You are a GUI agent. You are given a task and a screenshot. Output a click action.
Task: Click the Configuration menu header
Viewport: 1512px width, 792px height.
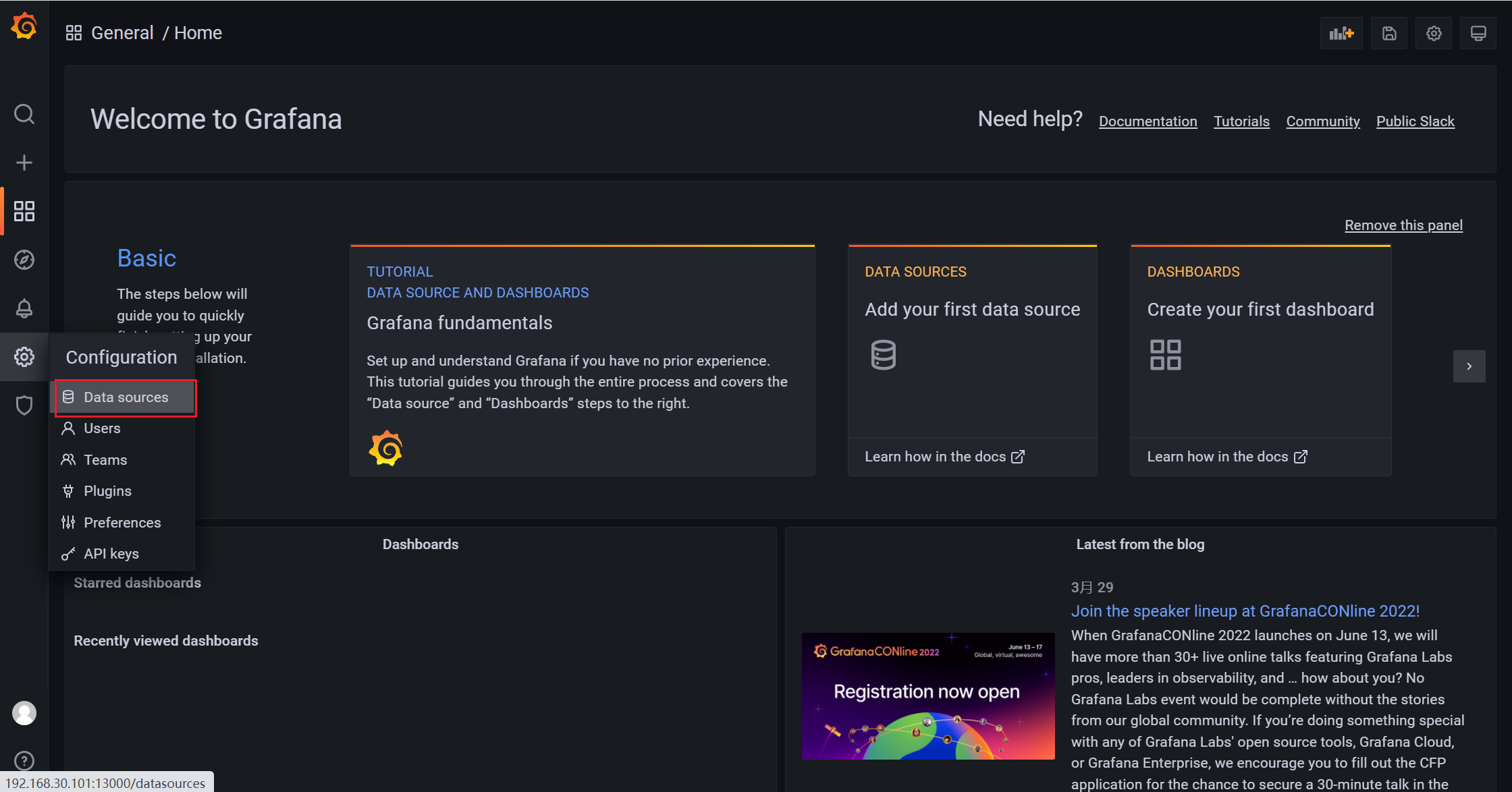pos(122,357)
